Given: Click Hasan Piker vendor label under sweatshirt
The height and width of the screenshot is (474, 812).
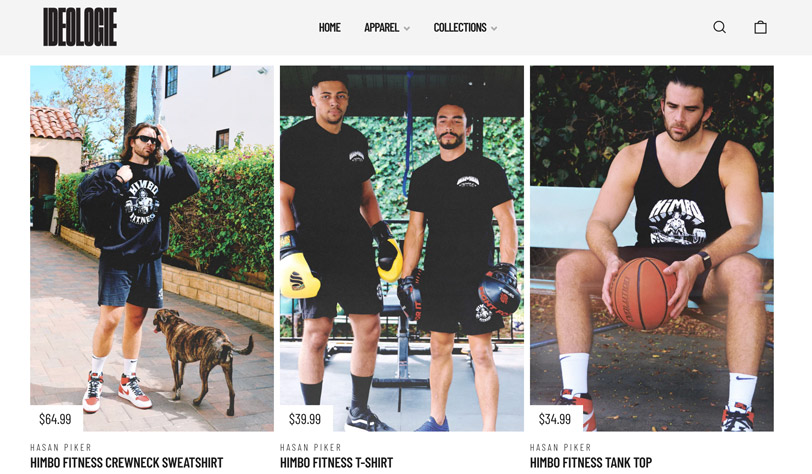Looking at the screenshot, I should pos(61,447).
